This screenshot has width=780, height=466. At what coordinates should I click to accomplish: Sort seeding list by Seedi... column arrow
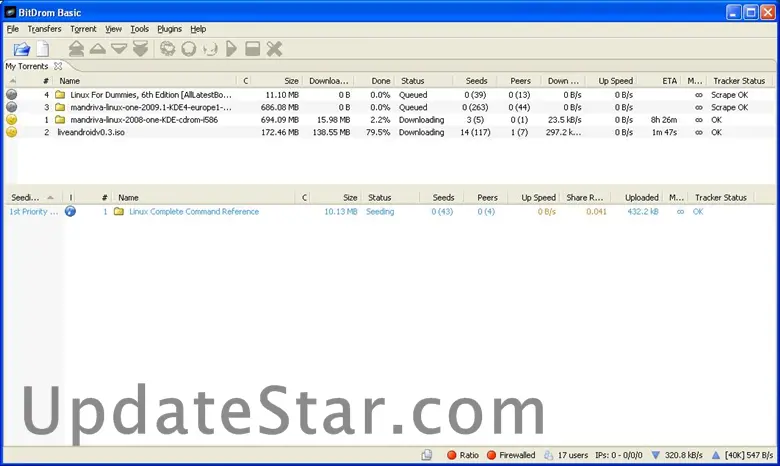click(x=50, y=197)
